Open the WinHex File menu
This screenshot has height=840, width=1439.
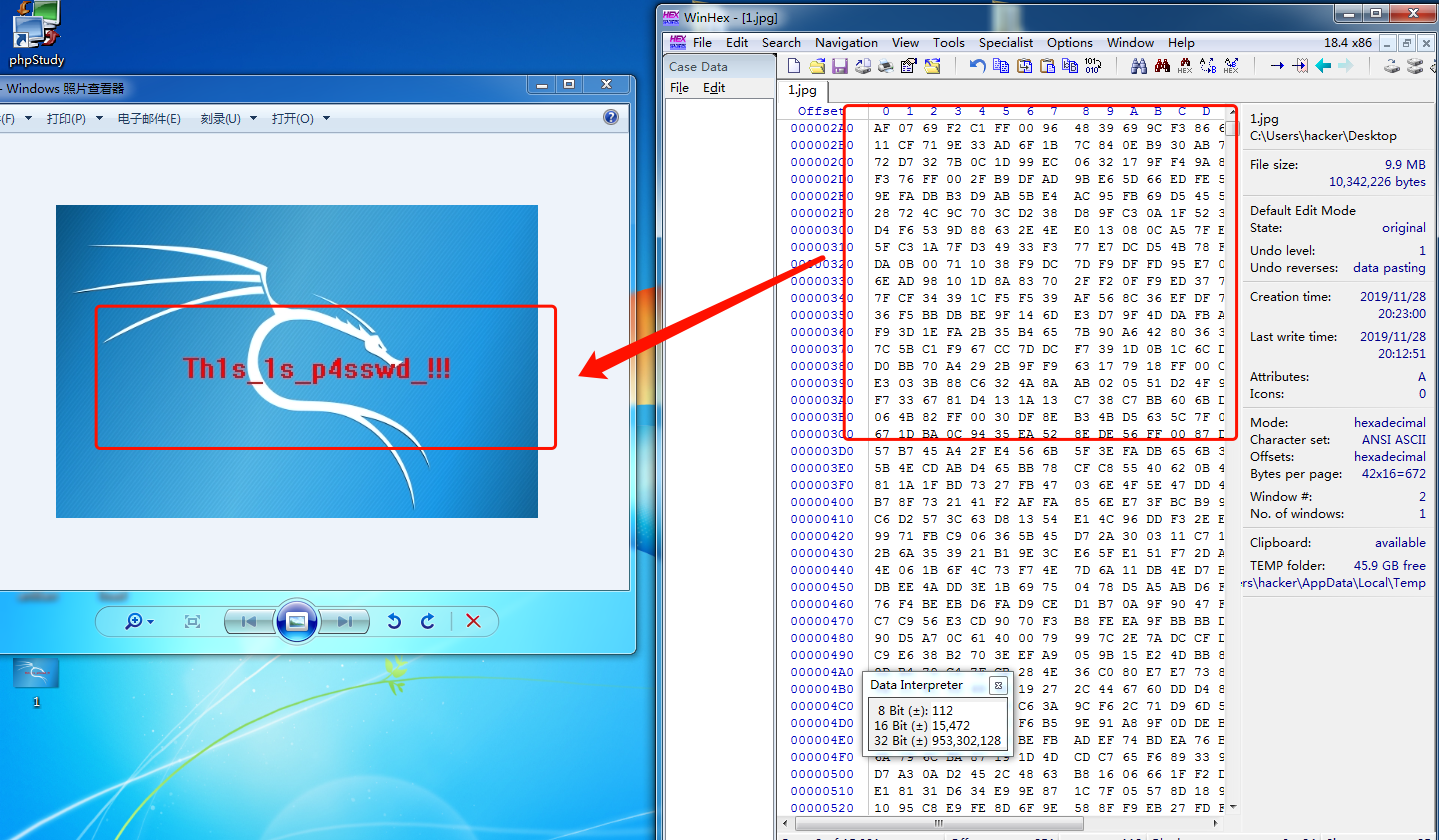tap(702, 42)
